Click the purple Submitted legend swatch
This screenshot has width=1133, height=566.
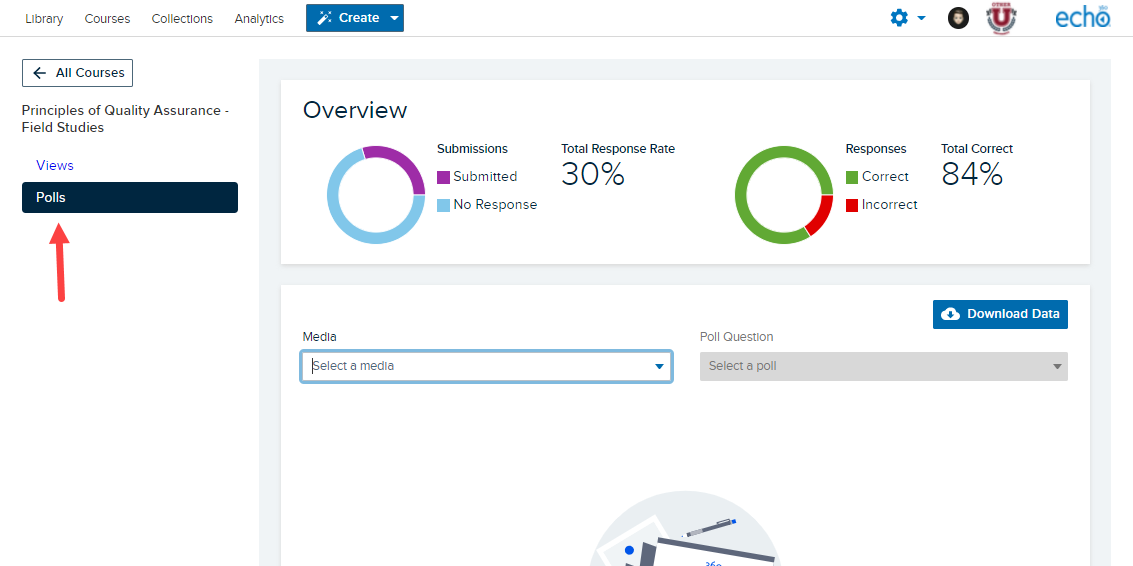pos(444,177)
